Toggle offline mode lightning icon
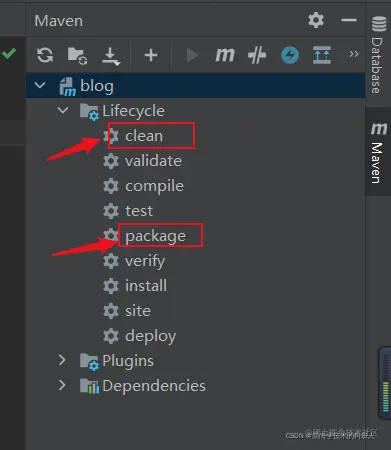 click(x=290, y=55)
